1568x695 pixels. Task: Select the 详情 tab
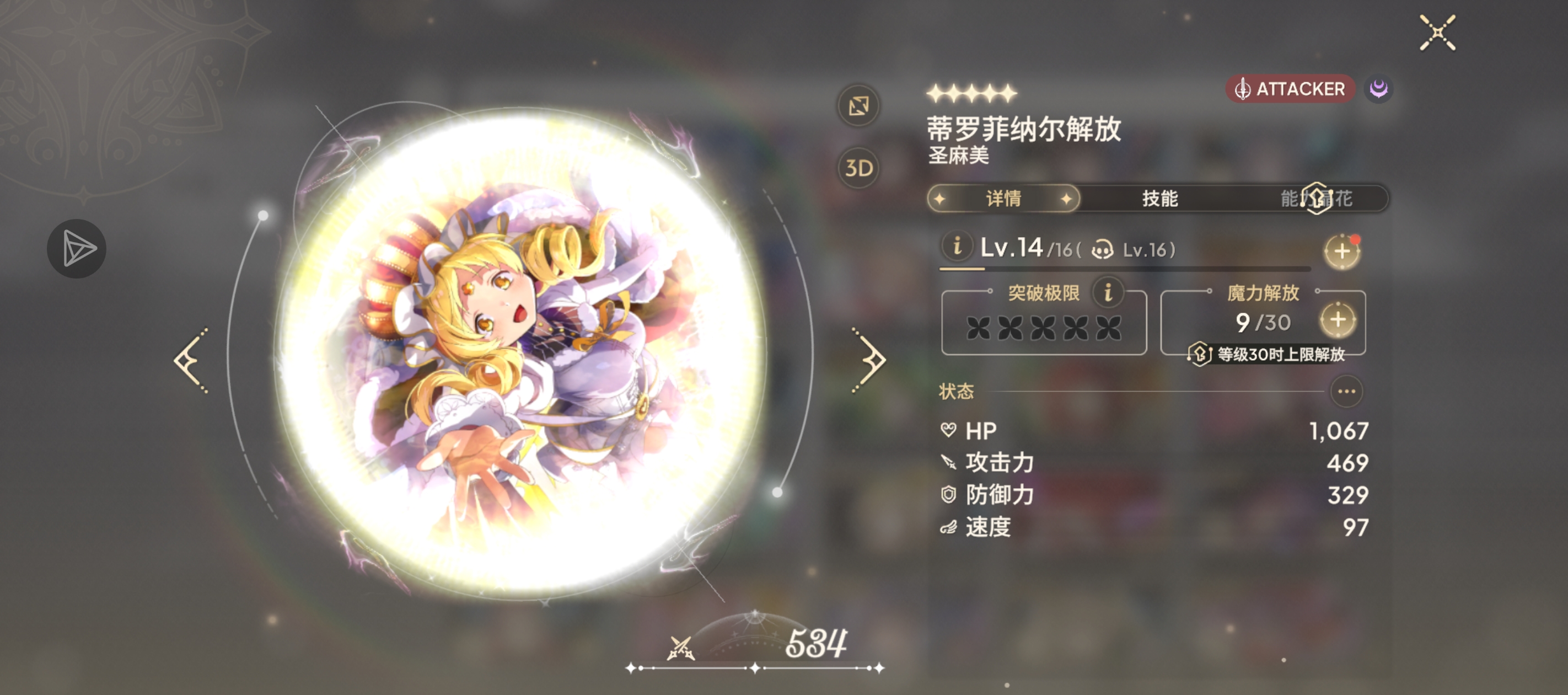[x=1003, y=199]
